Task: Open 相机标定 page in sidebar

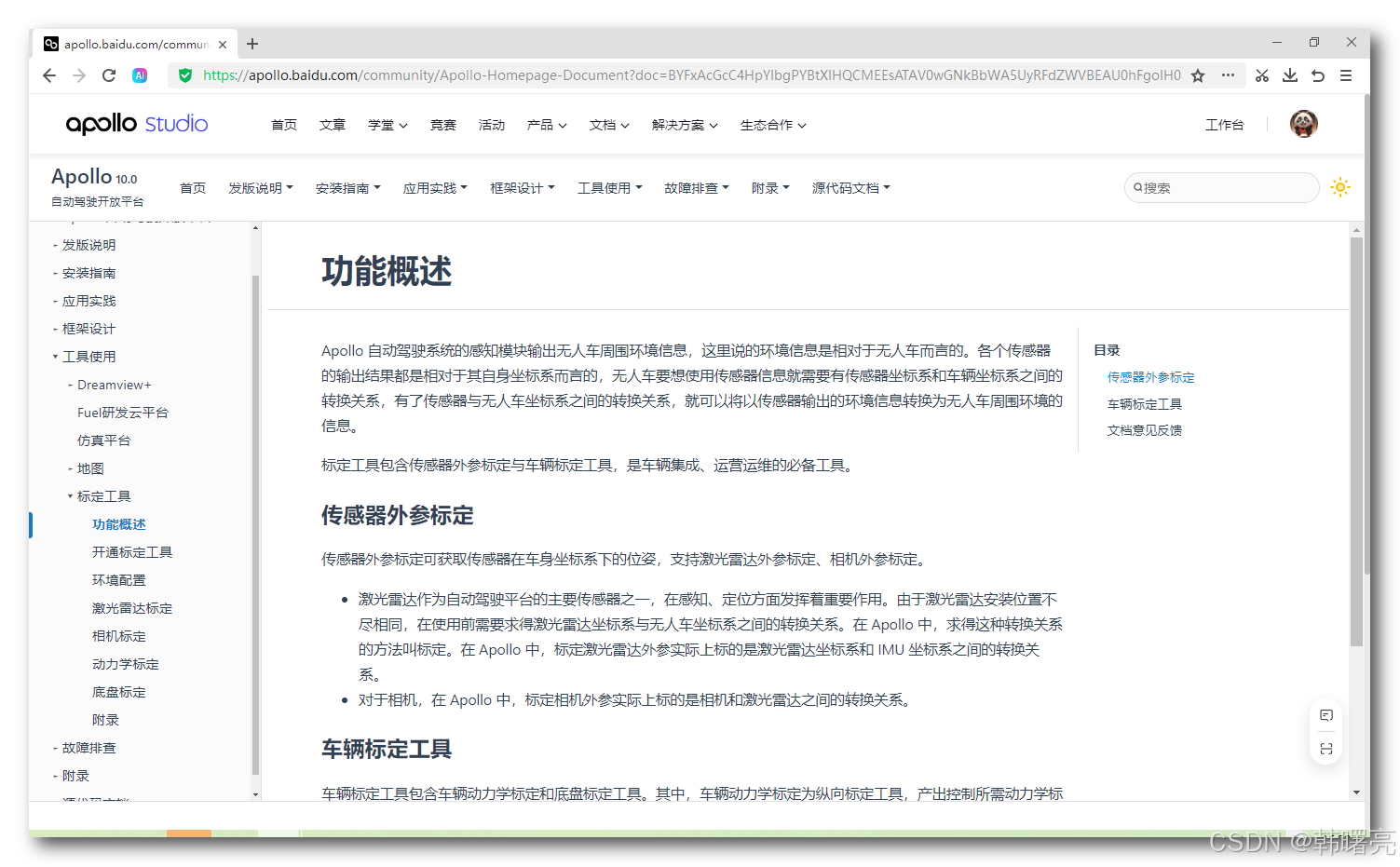Action: coord(119,636)
